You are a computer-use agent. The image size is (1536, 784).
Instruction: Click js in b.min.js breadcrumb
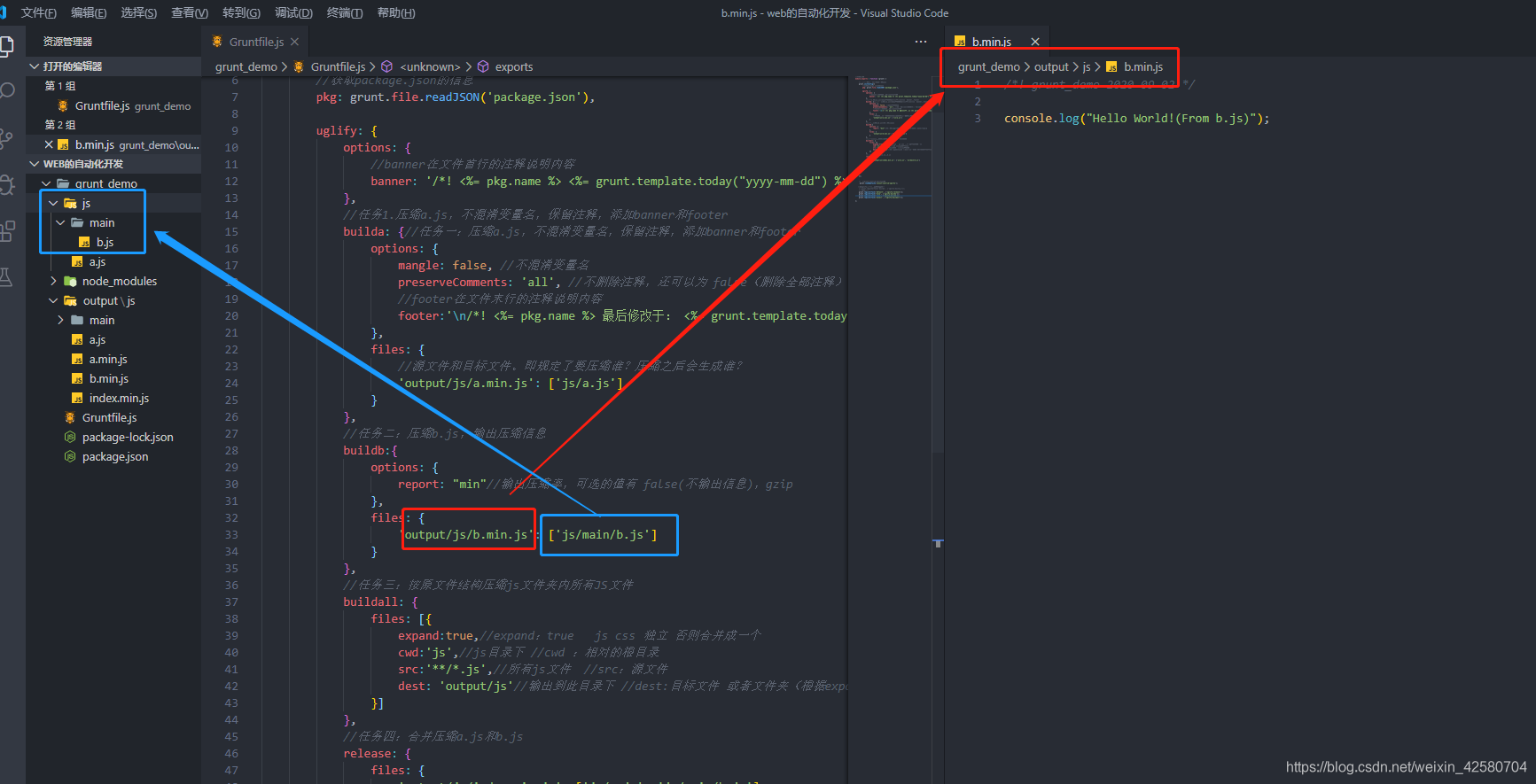pos(1087,66)
